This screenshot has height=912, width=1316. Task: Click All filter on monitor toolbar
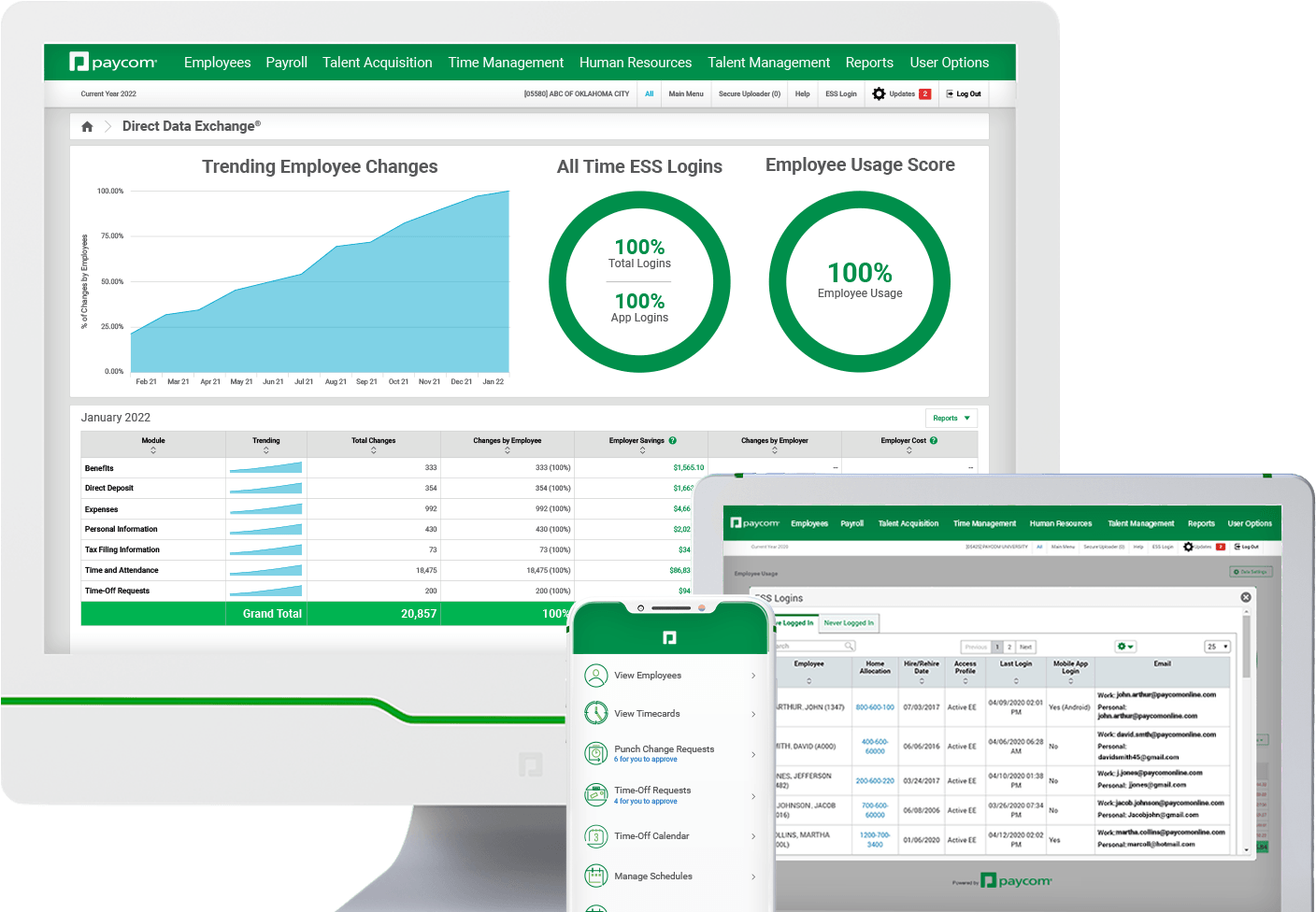[x=650, y=93]
